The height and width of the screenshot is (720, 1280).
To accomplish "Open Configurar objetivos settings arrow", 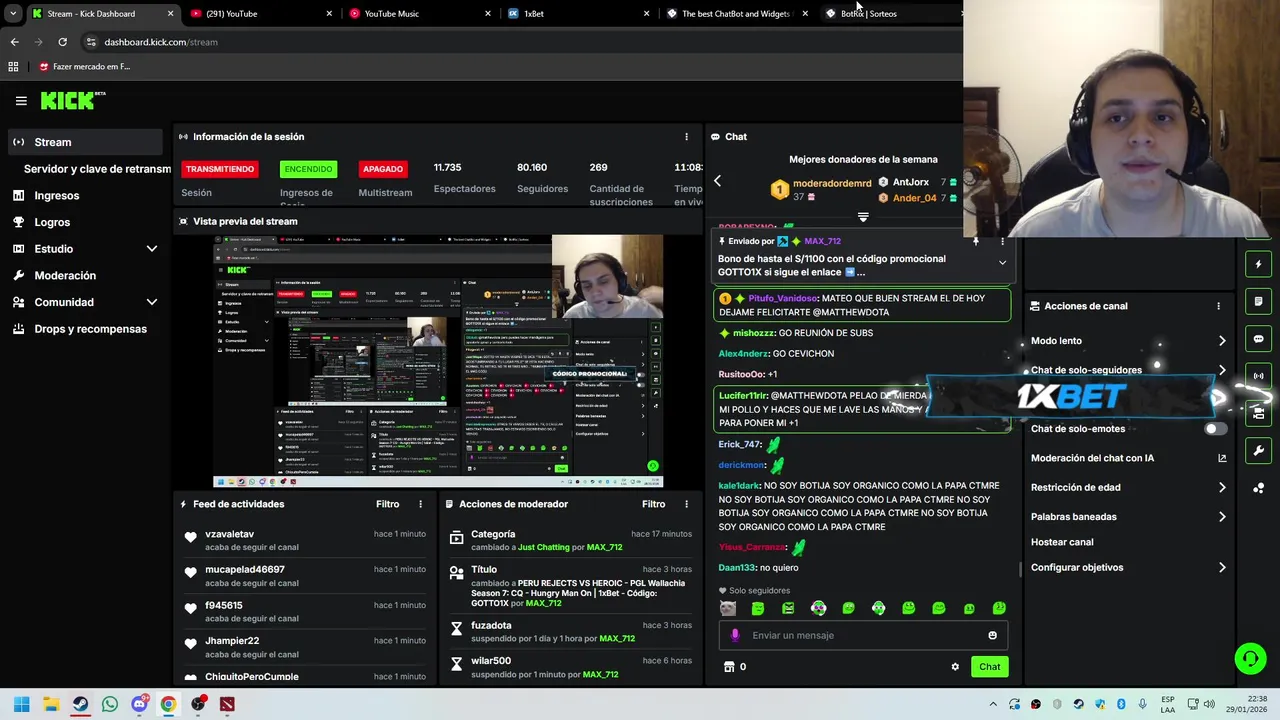I will [1222, 568].
